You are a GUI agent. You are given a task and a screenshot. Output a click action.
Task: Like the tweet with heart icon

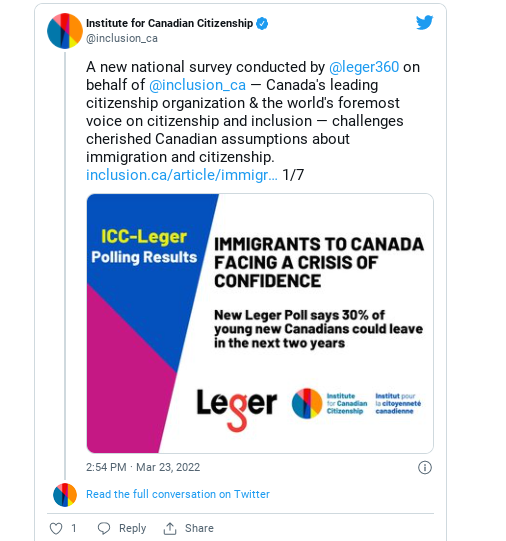[x=56, y=528]
